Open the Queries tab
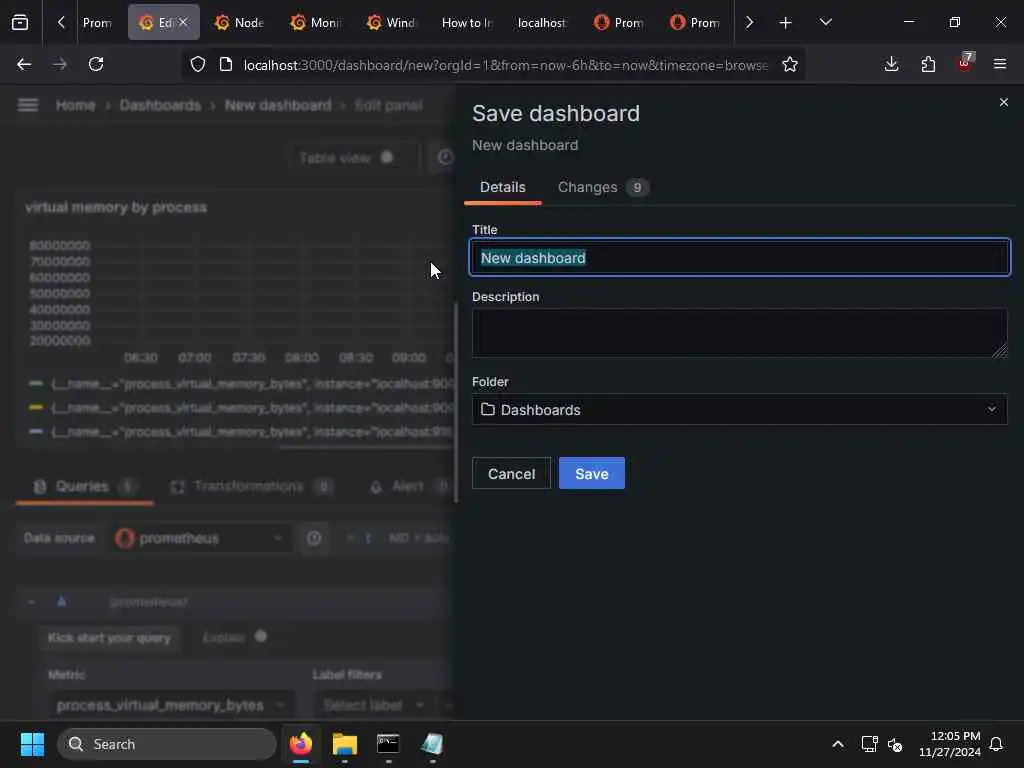Image resolution: width=1024 pixels, height=768 pixels. 84,487
